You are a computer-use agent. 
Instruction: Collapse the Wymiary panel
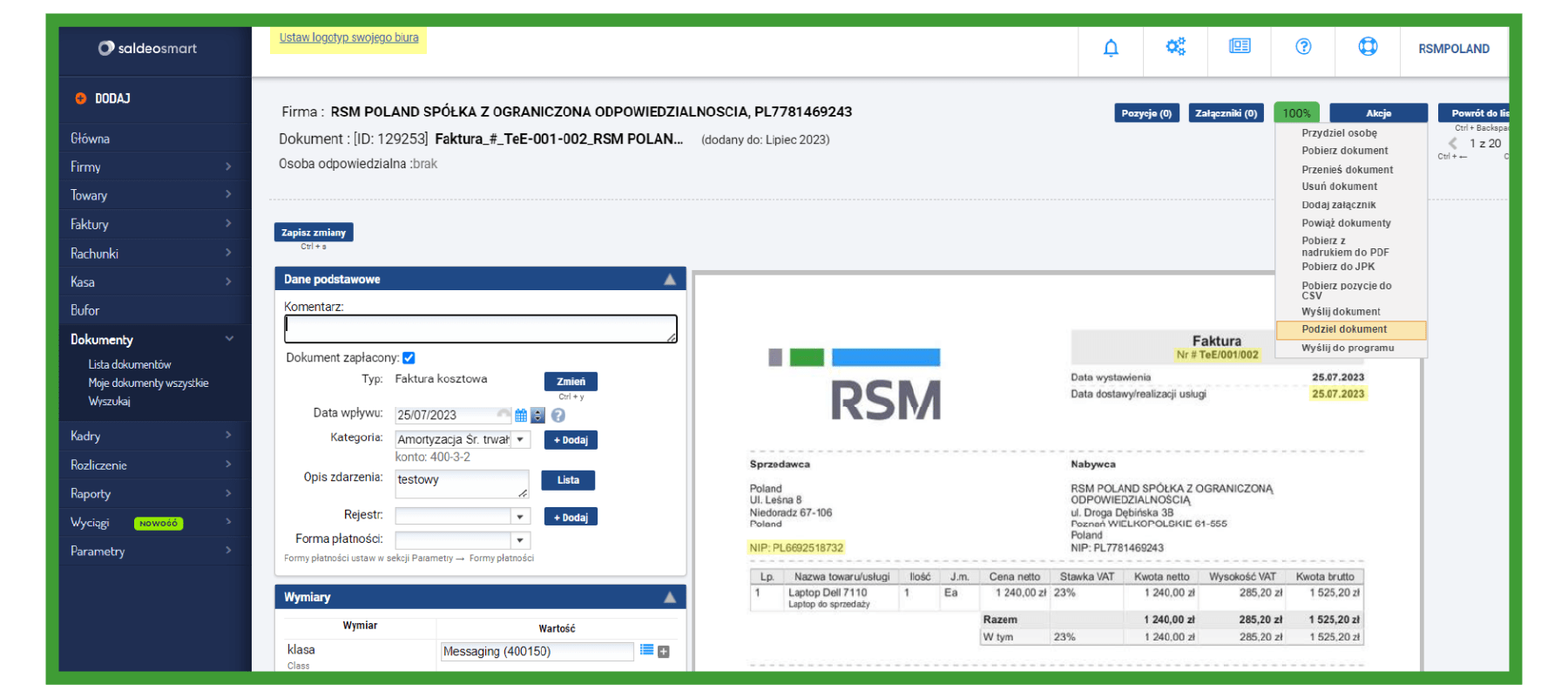click(670, 598)
